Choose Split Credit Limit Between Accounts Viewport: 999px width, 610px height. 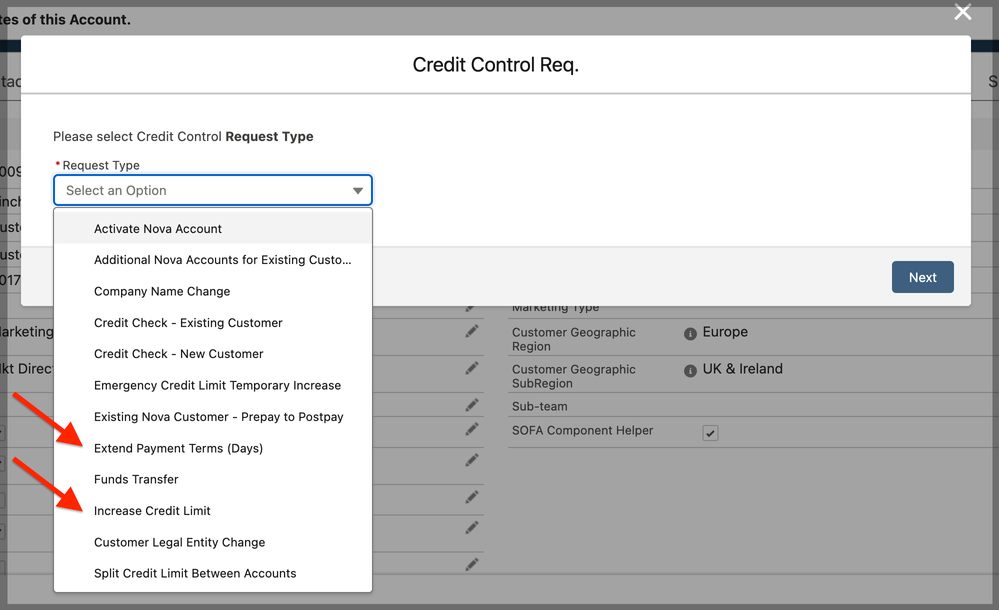(213, 574)
